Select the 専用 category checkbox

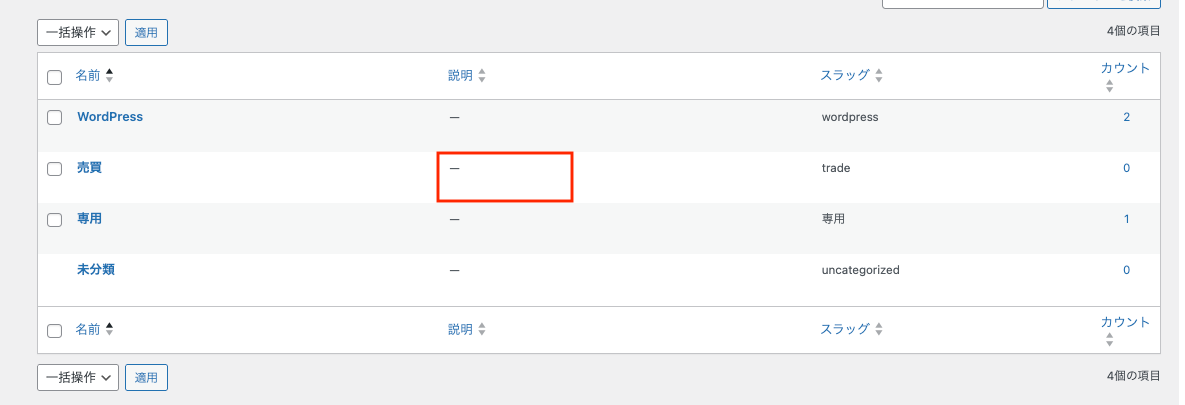pos(55,219)
